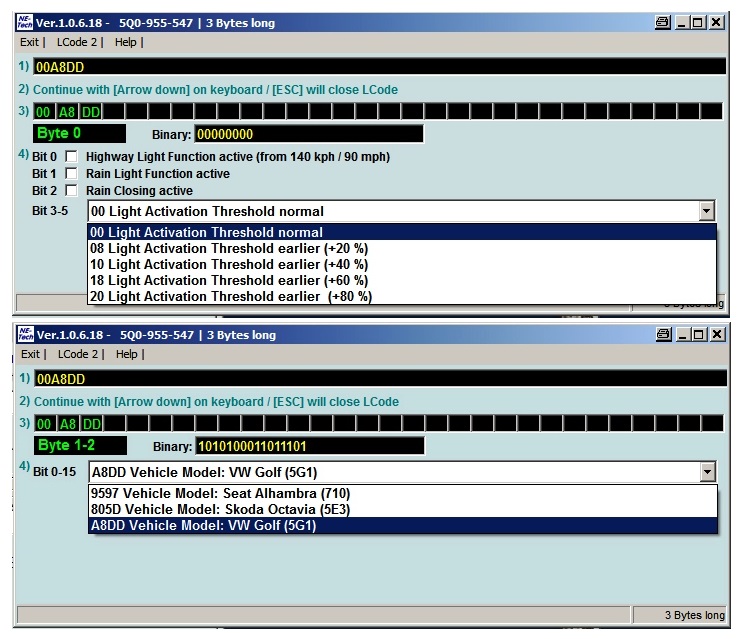Image resolution: width=740 pixels, height=639 pixels.
Task: Tick the Rain Light Function active checkbox
Action: [x=71, y=174]
